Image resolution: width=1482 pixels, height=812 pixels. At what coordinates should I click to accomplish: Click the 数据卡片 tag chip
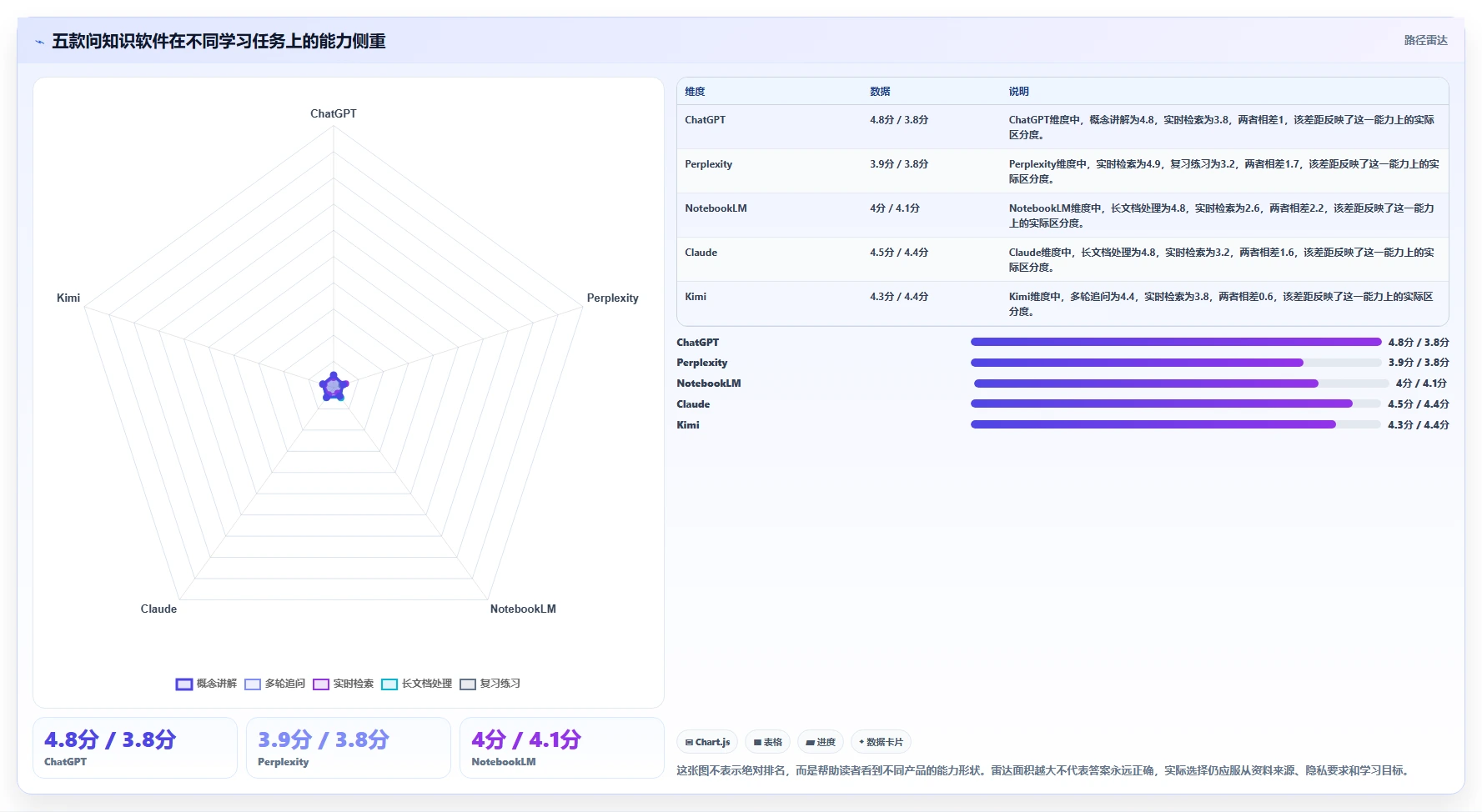pos(881,742)
